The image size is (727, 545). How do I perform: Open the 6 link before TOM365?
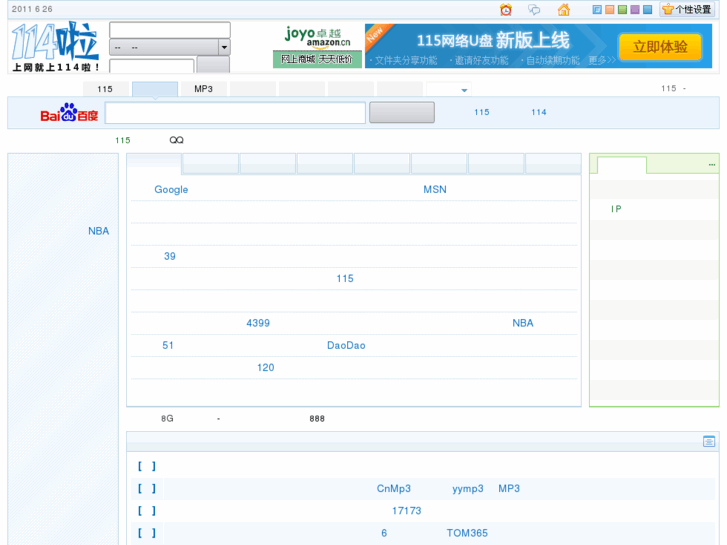click(384, 533)
